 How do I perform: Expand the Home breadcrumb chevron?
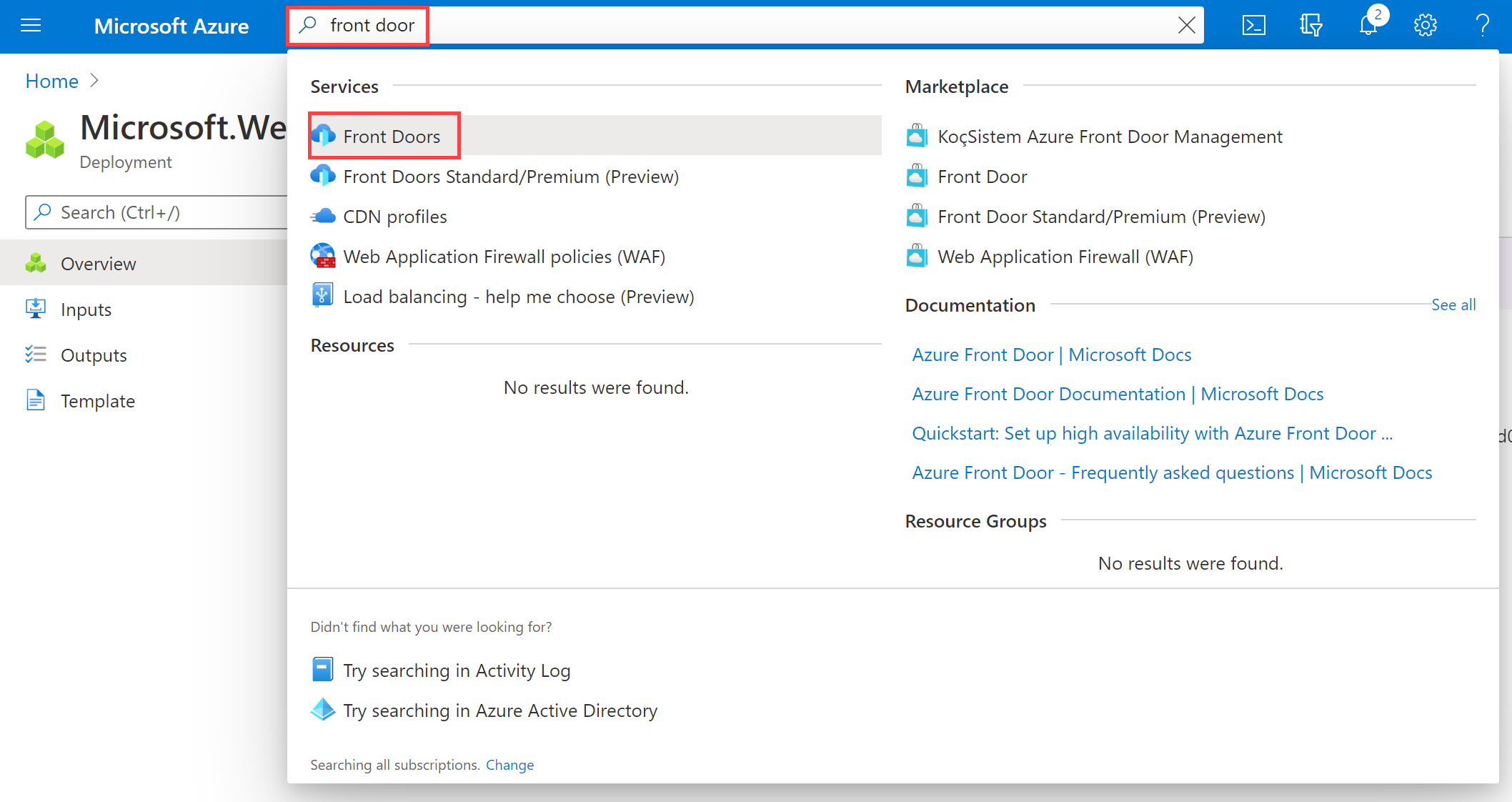click(x=95, y=81)
